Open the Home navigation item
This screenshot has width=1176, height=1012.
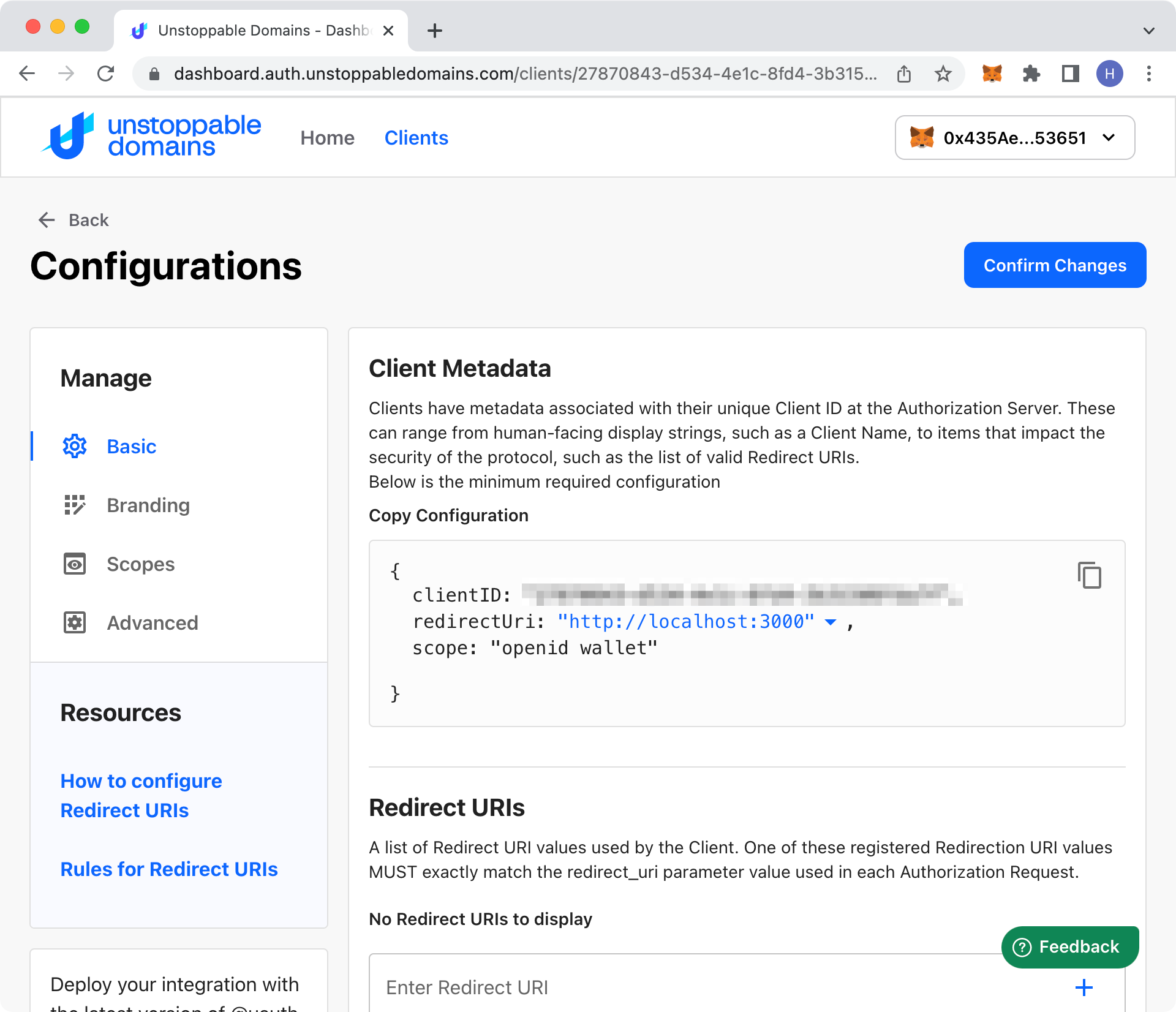pos(327,138)
